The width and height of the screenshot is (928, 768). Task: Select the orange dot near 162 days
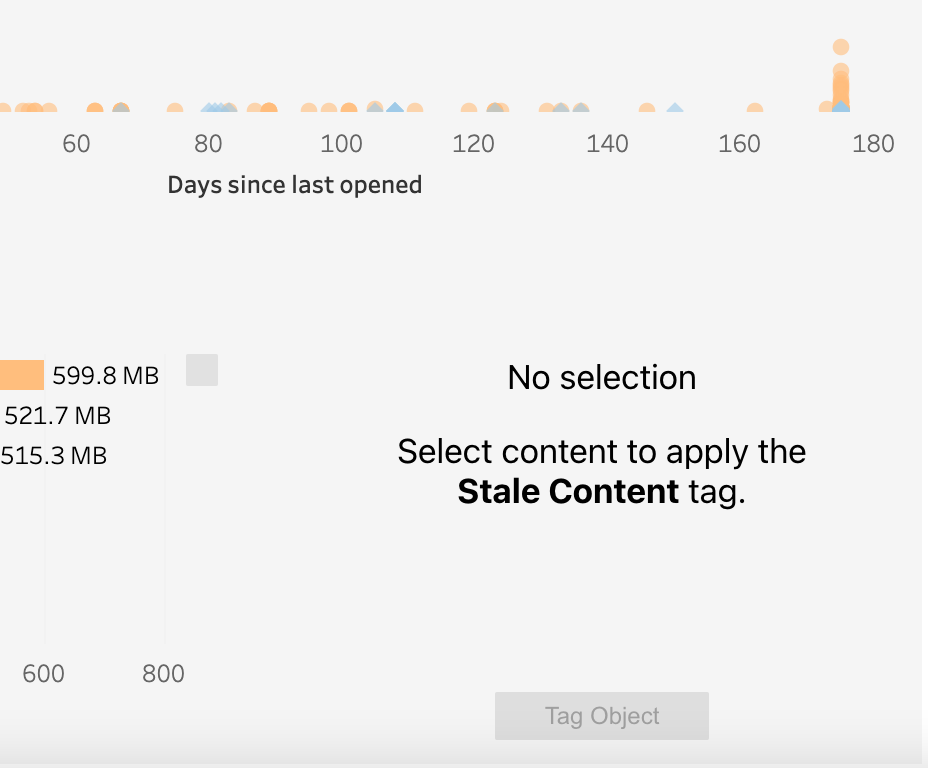755,111
